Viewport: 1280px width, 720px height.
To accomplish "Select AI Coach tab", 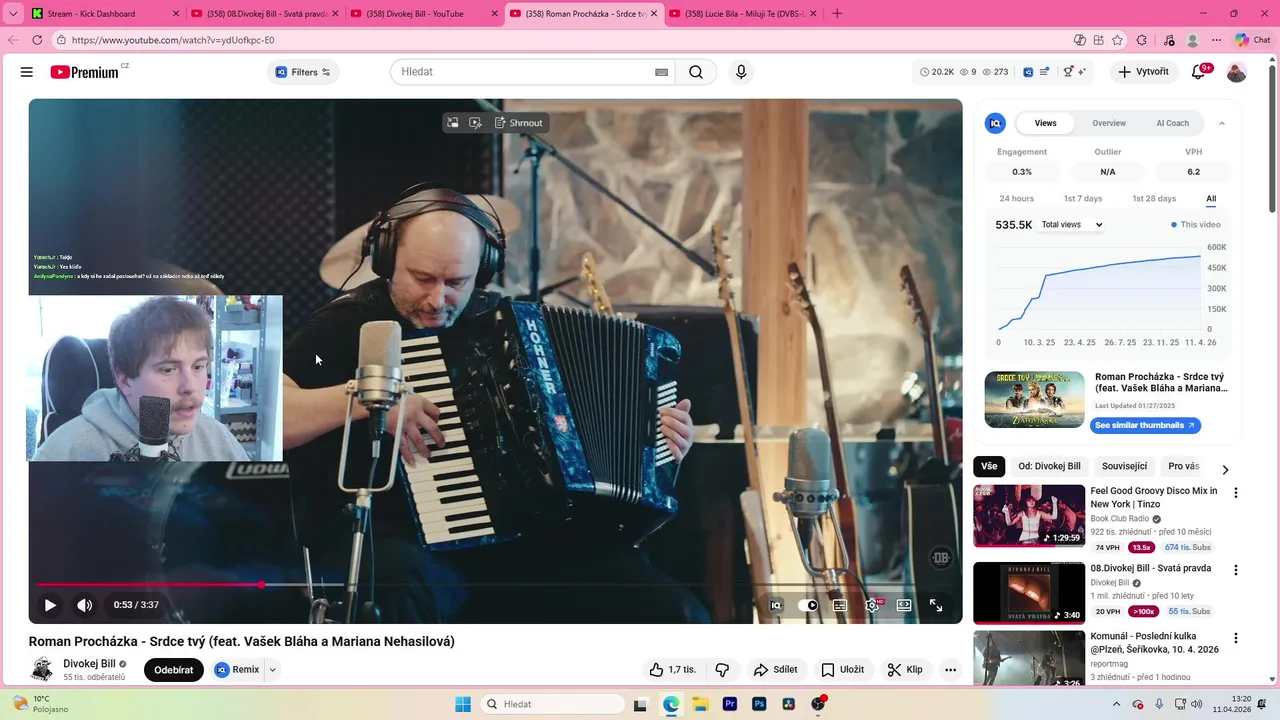I will point(1173,123).
